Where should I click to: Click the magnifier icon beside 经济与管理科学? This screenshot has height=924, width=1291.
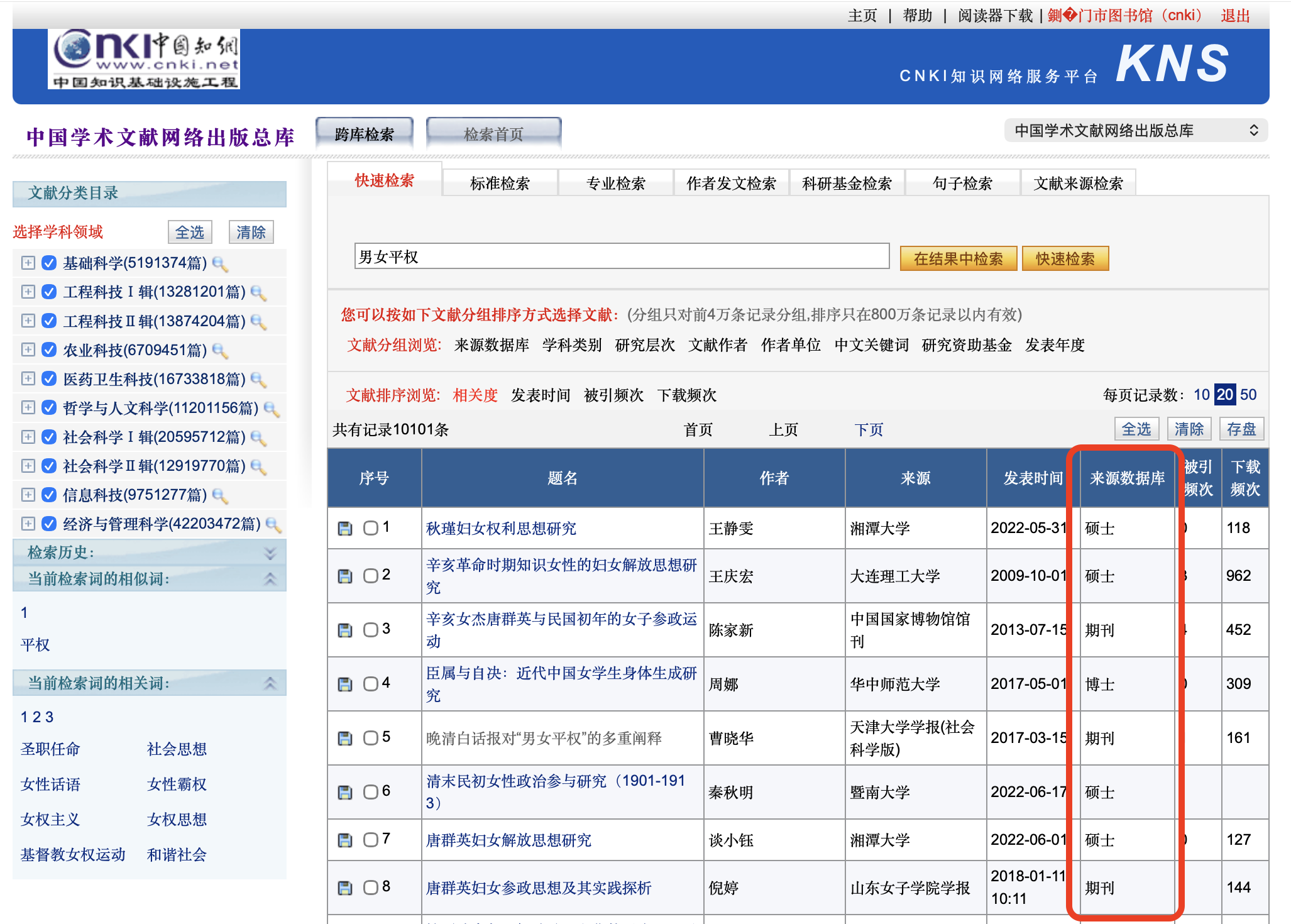click(x=273, y=525)
